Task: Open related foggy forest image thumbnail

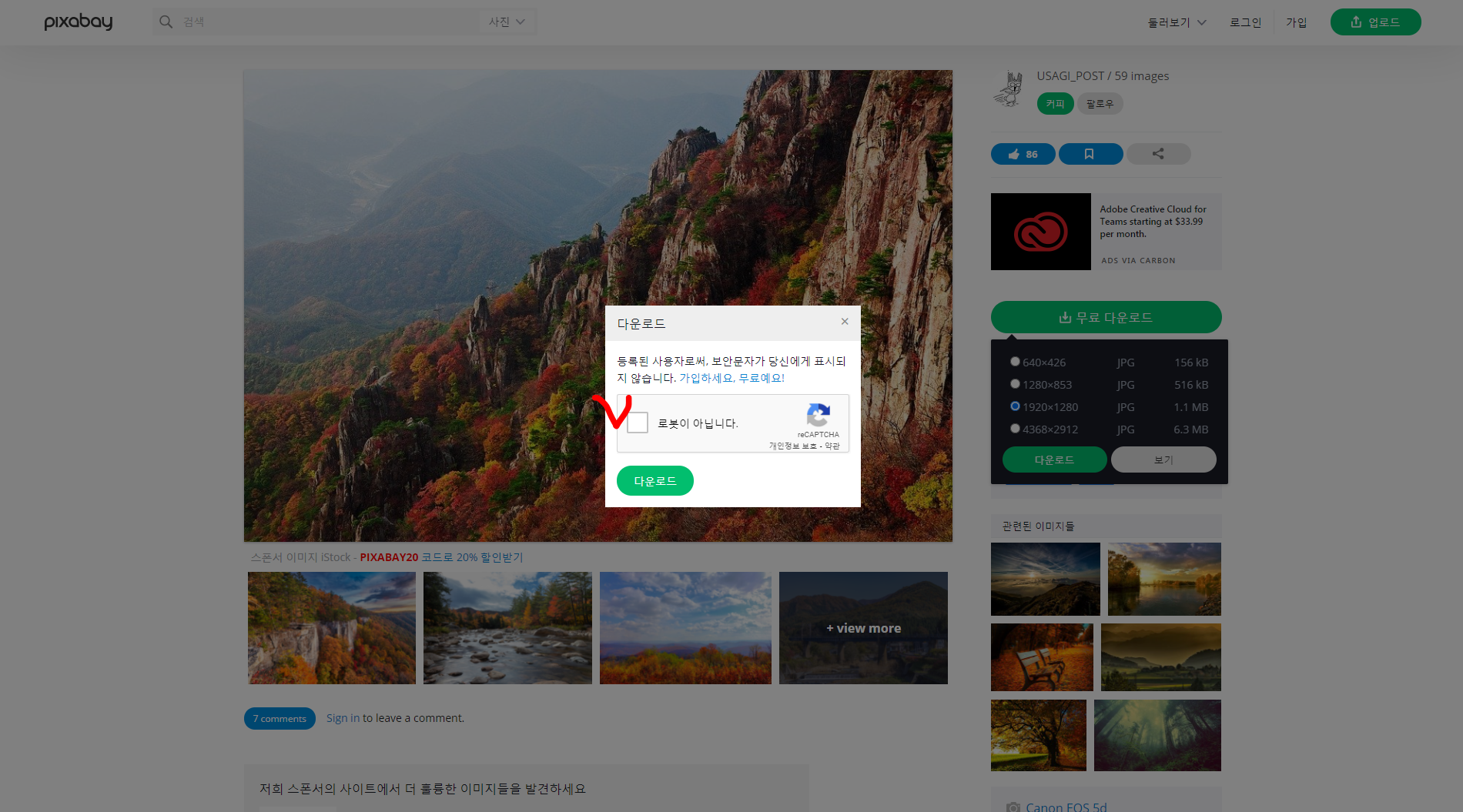Action: point(1157,735)
